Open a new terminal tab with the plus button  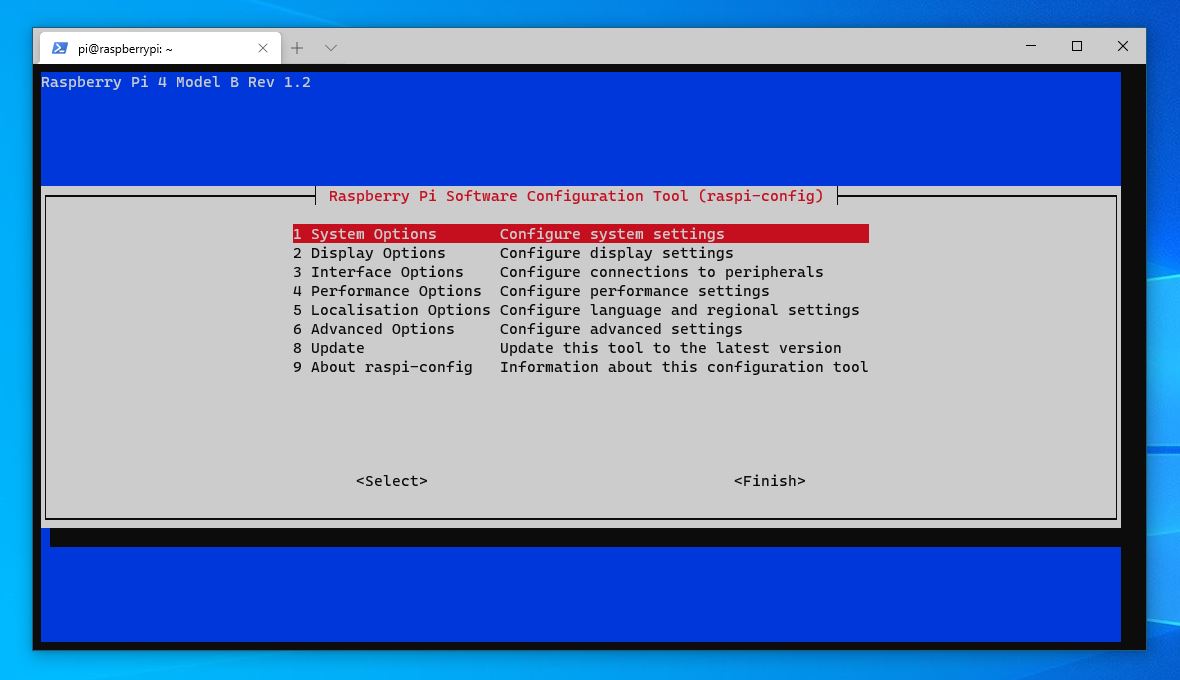coord(297,48)
